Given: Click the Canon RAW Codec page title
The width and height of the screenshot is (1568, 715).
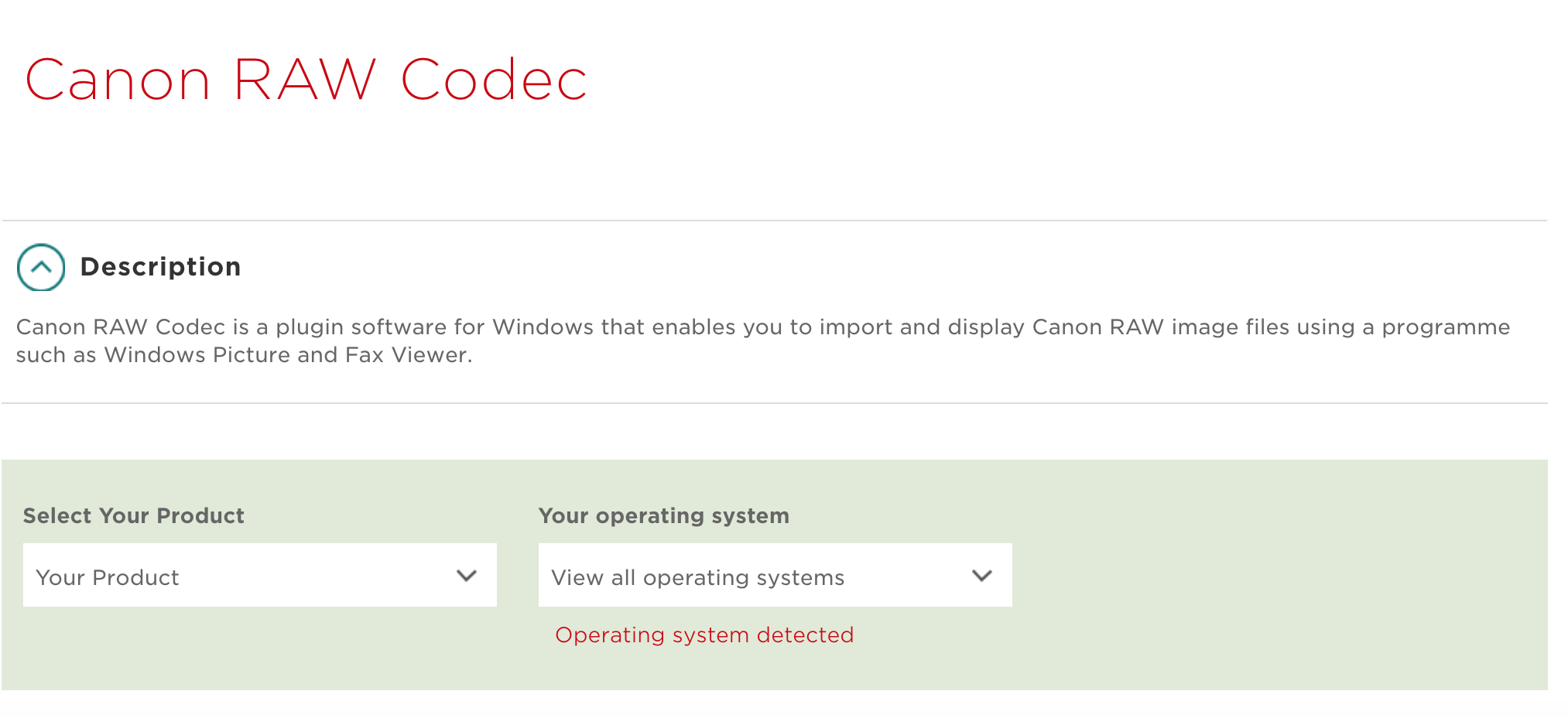Looking at the screenshot, I should [x=306, y=80].
